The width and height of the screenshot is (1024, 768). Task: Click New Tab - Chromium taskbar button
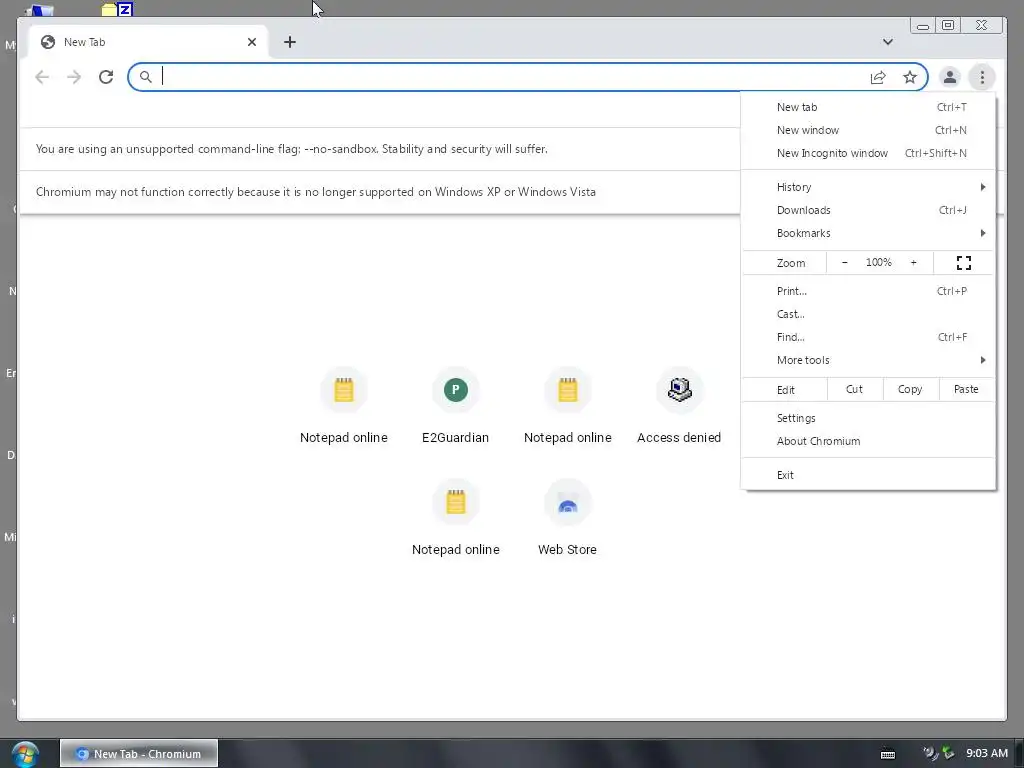pyautogui.click(x=138, y=754)
